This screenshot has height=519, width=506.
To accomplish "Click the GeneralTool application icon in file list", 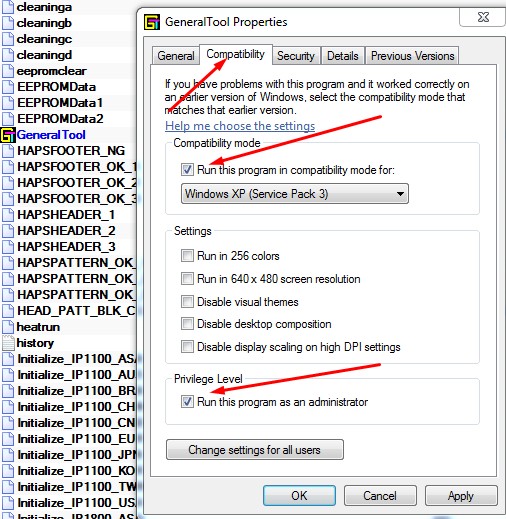I will (8, 135).
